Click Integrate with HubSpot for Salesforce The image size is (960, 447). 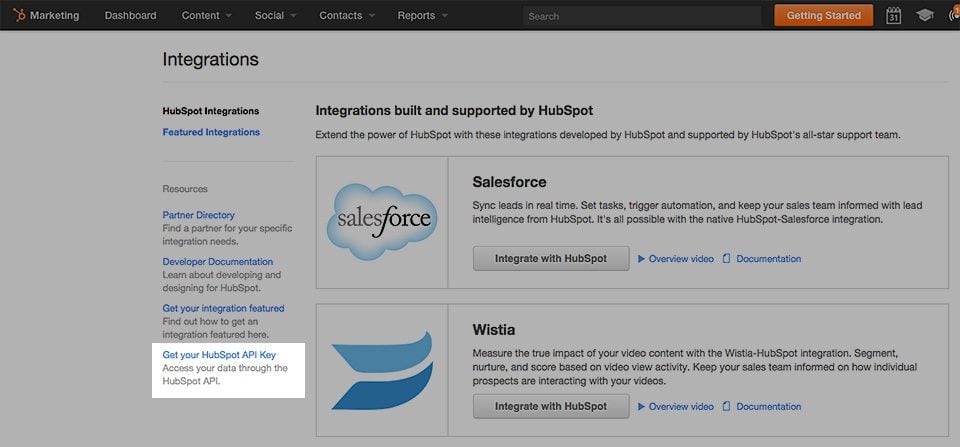click(x=551, y=258)
